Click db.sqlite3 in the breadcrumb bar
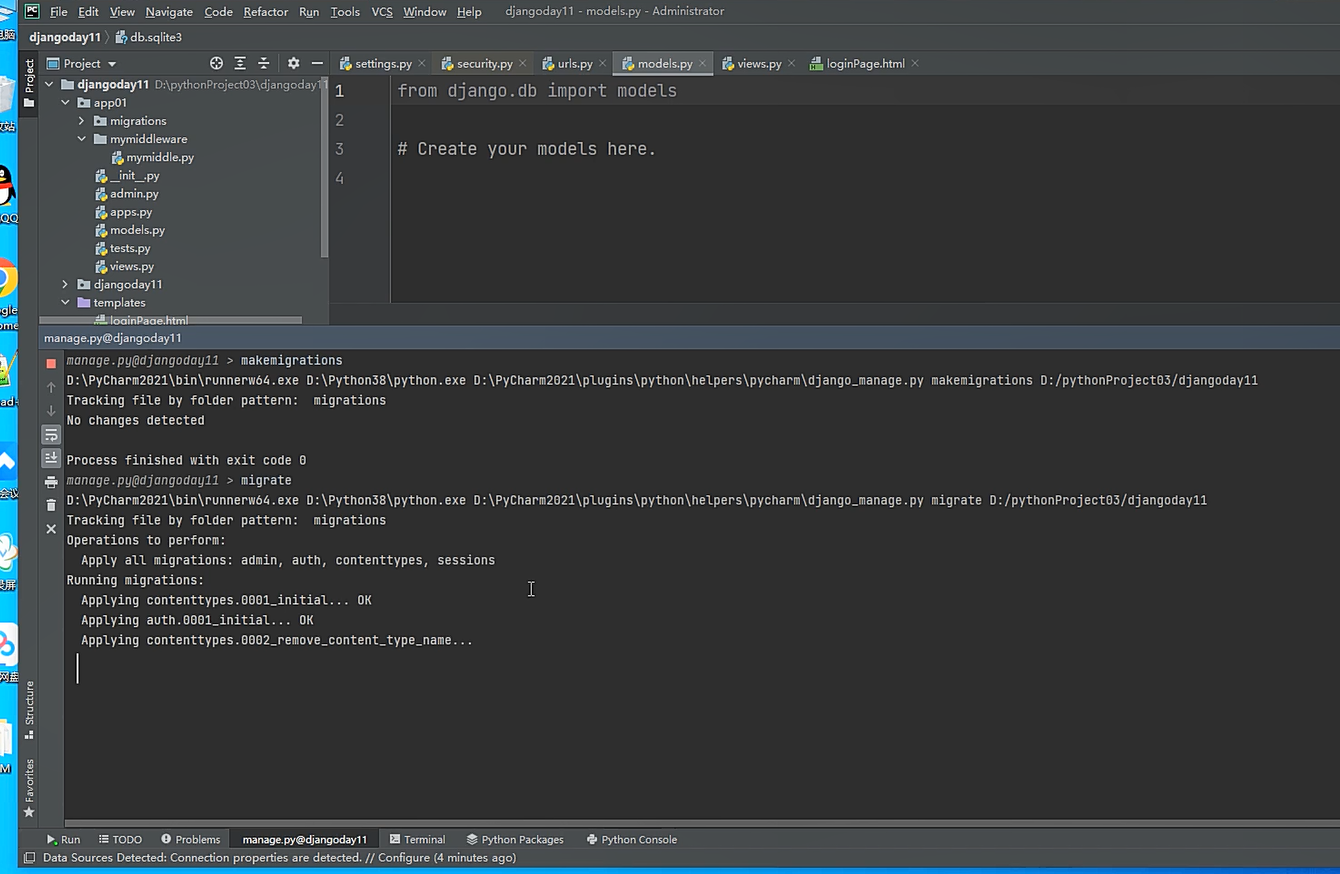This screenshot has height=874, width=1340. pos(149,37)
